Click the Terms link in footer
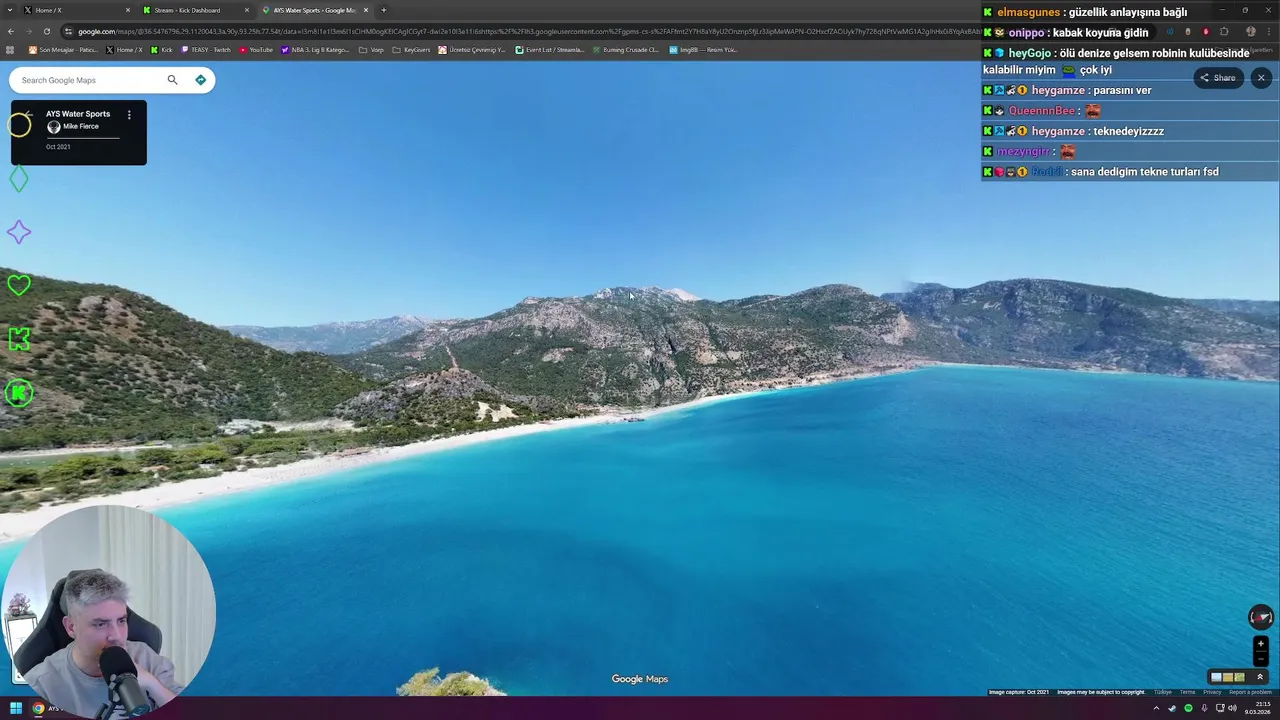This screenshot has height=720, width=1280. pyautogui.click(x=1187, y=692)
